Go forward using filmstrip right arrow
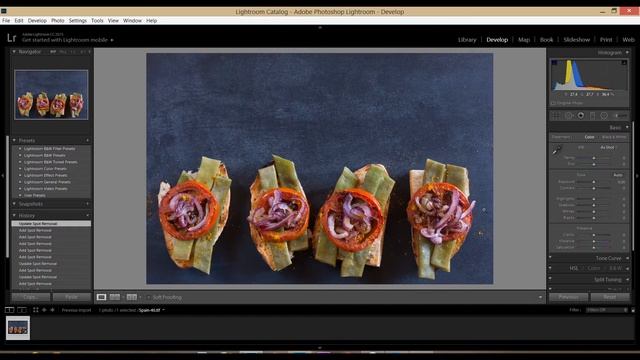The height and width of the screenshot is (360, 640). tap(52, 310)
